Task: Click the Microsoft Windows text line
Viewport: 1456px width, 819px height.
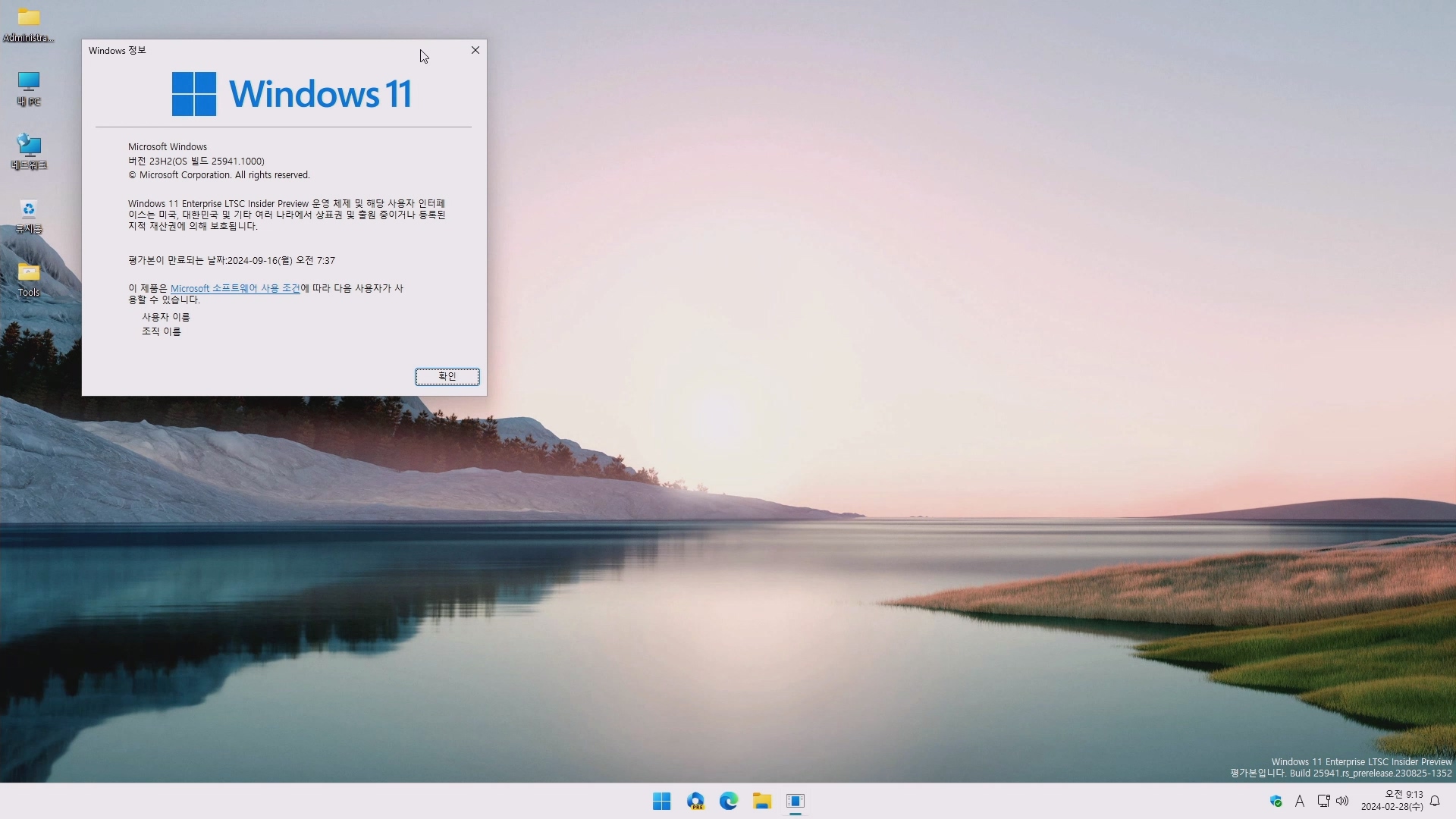Action: point(168,147)
